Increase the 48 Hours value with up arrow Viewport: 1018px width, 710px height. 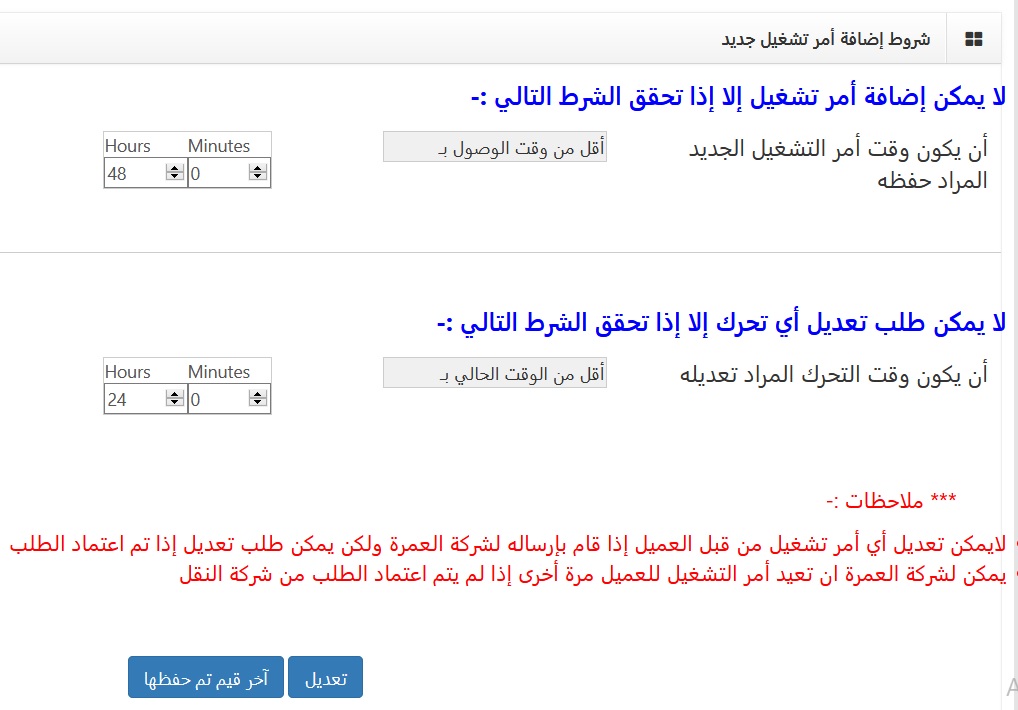click(x=174, y=169)
